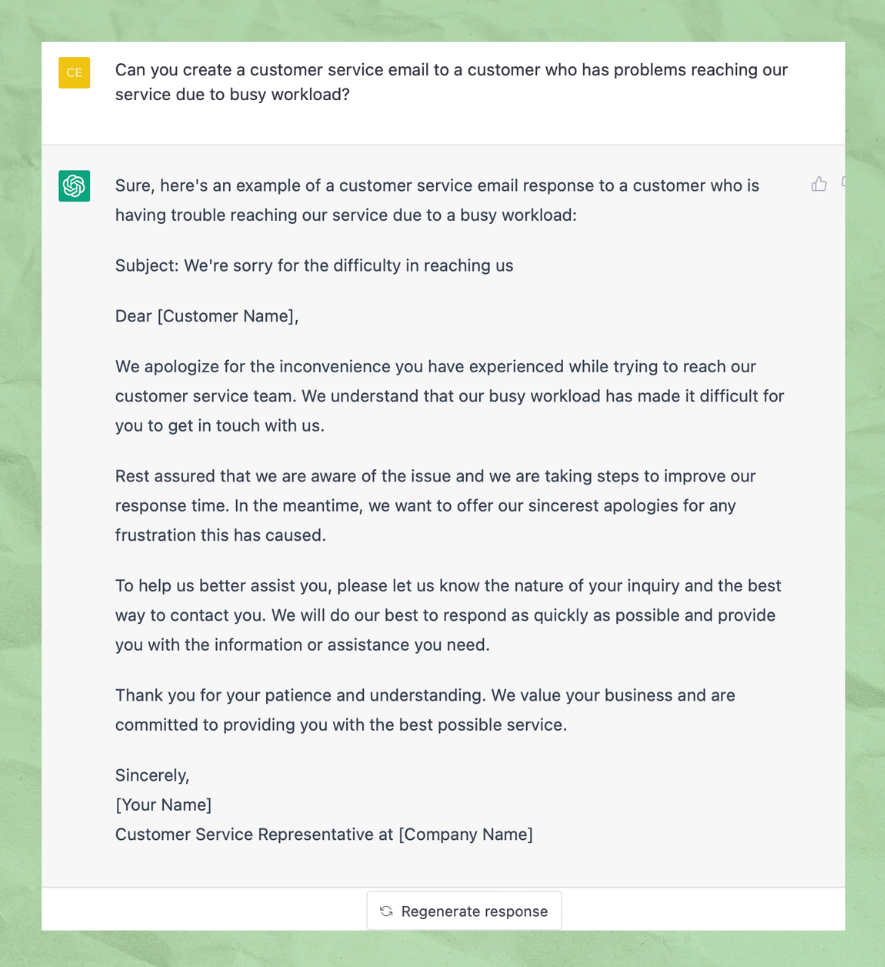Click the "frustration this has caused" line

pos(220,535)
